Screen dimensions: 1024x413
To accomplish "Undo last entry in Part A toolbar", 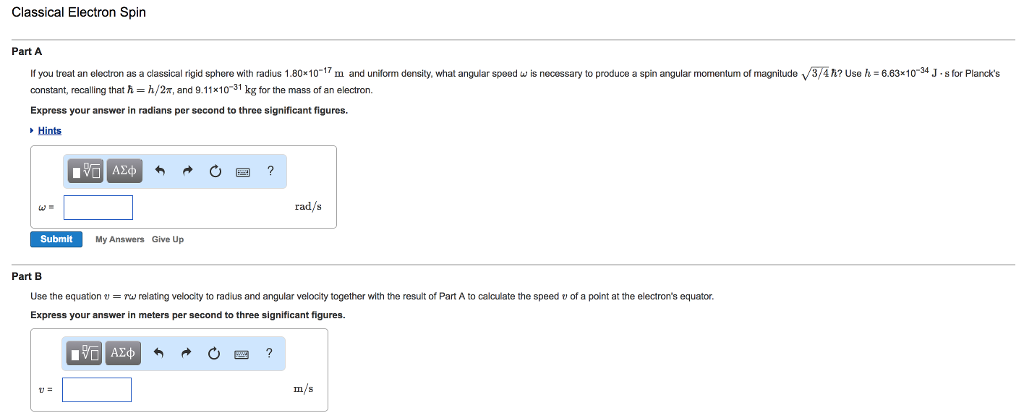I will 161,172.
